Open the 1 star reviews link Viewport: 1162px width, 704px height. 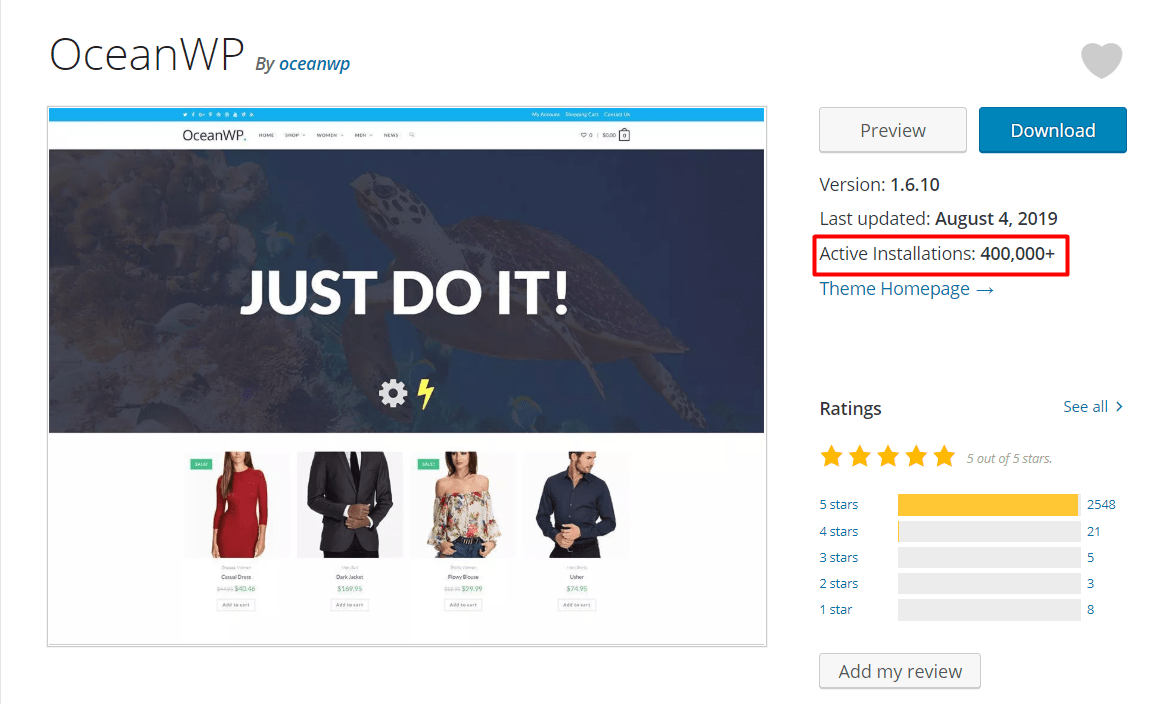click(836, 609)
